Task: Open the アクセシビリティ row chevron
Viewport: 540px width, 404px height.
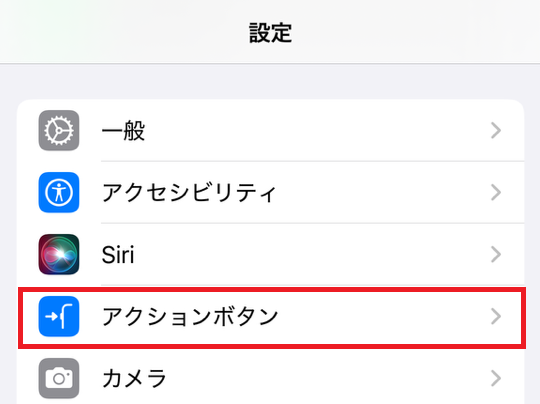Action: [496, 193]
